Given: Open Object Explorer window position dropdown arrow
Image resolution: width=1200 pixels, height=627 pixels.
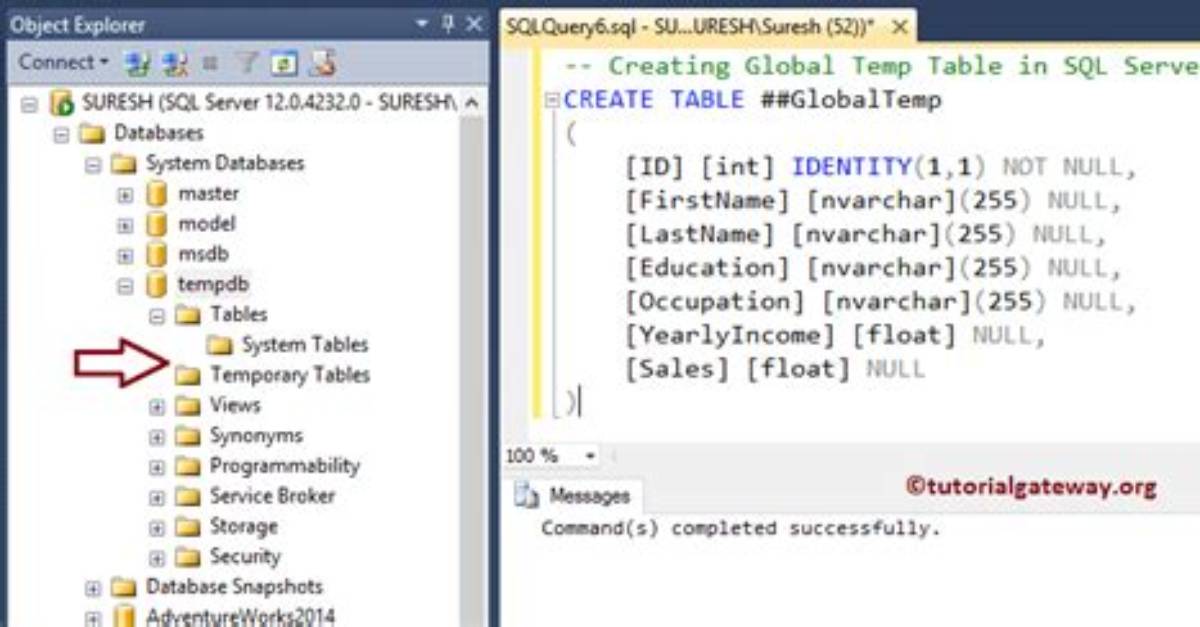Looking at the screenshot, I should pos(422,25).
